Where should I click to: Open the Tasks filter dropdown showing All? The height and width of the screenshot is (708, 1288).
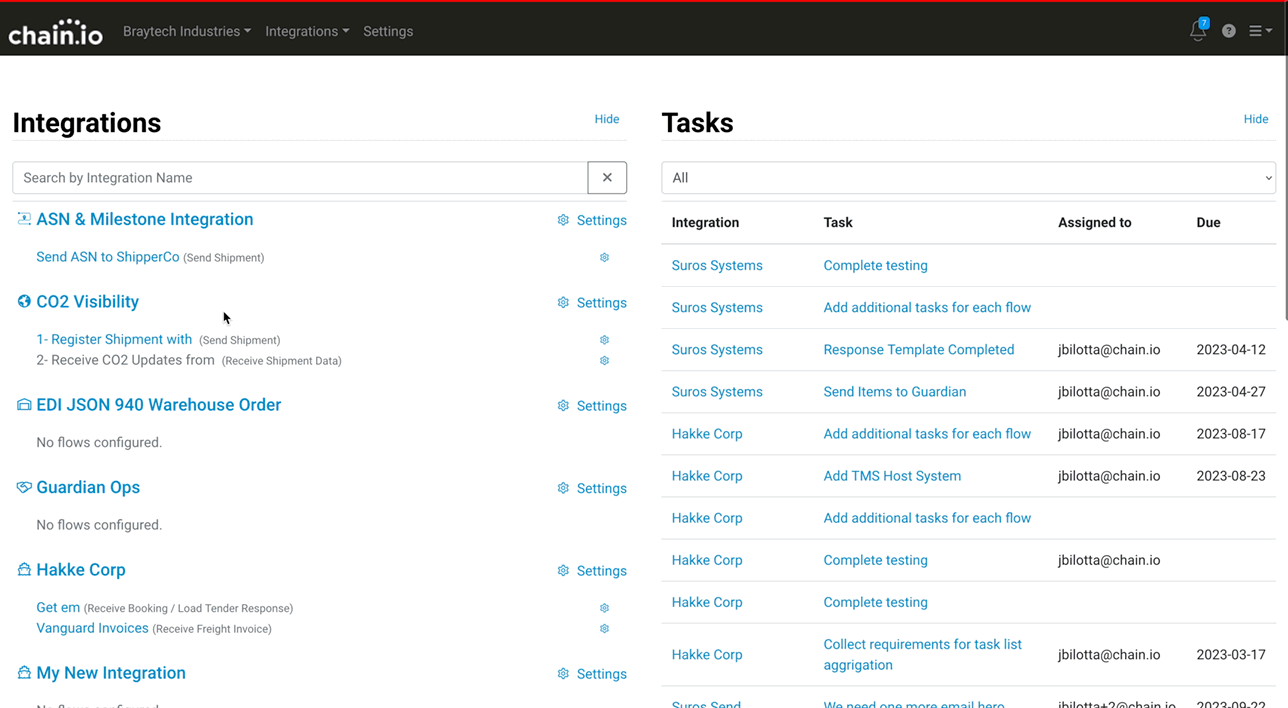click(968, 178)
